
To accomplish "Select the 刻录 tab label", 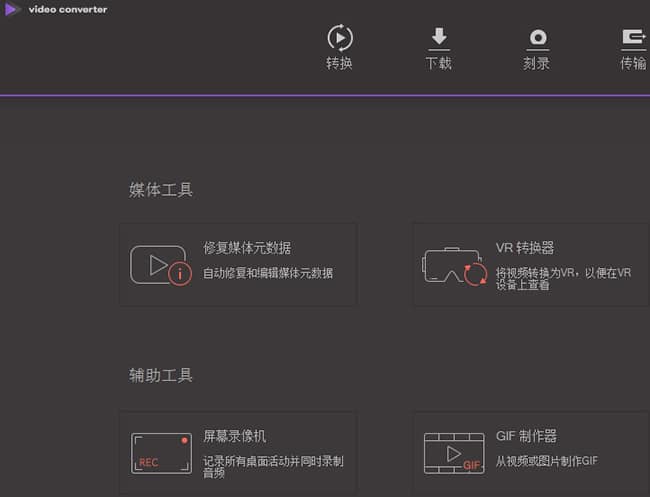I will pos(536,63).
